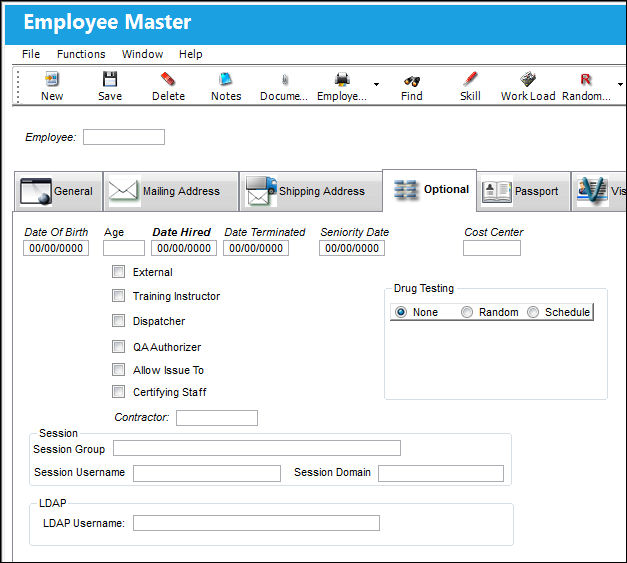Screen dimensions: 627x563
Task: Check the QA Authorizer box
Action: [118, 346]
